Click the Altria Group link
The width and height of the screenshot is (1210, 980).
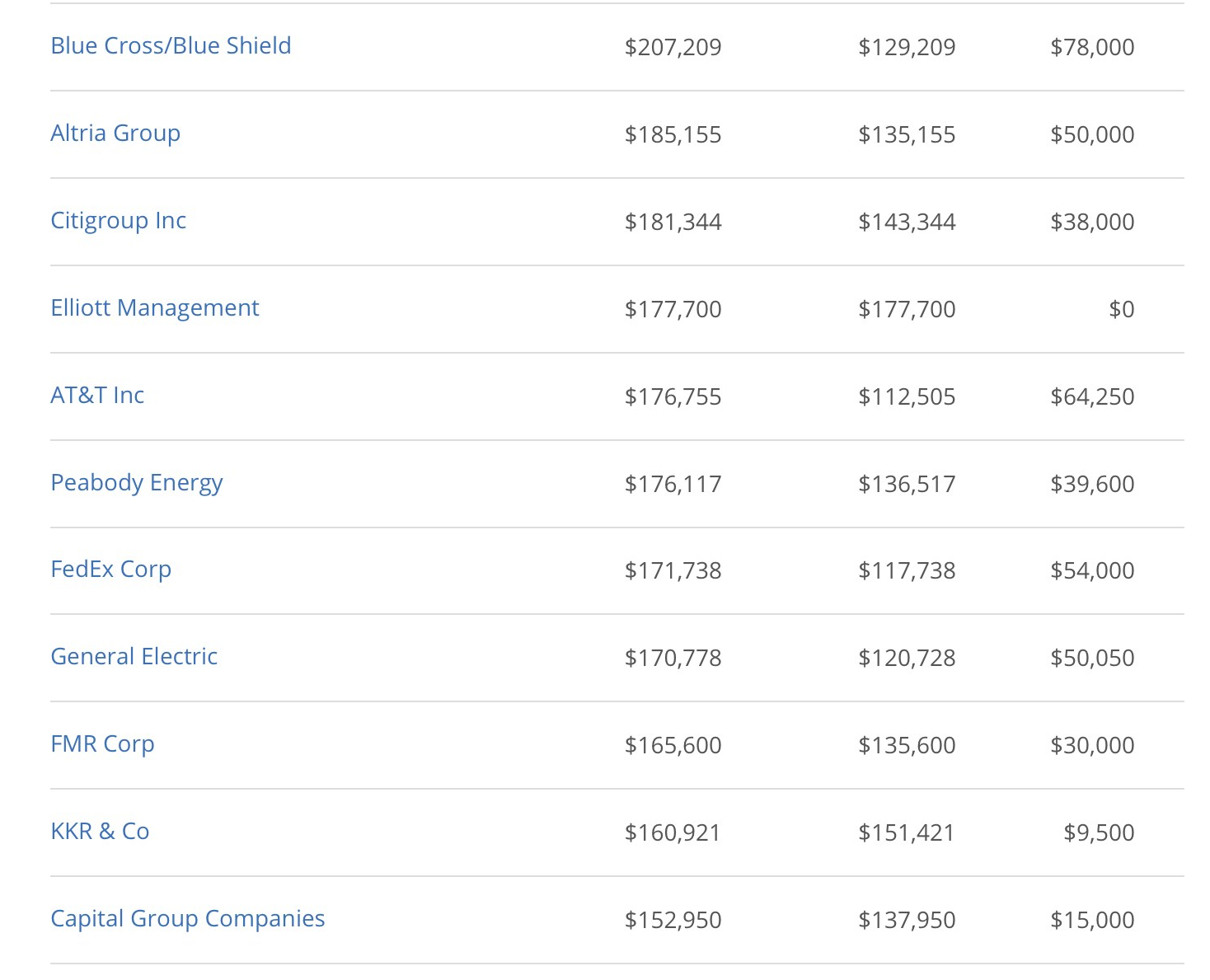click(115, 134)
